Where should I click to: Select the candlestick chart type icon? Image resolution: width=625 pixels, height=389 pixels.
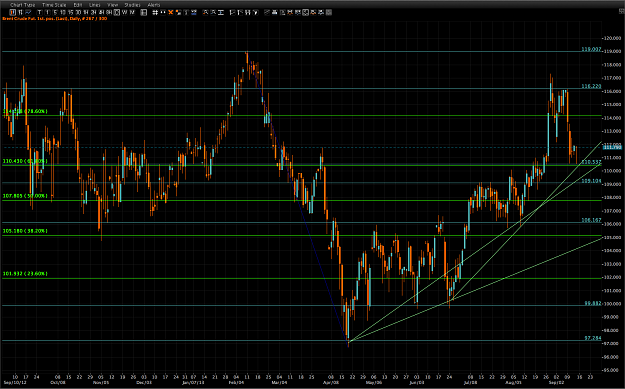click(13, 12)
